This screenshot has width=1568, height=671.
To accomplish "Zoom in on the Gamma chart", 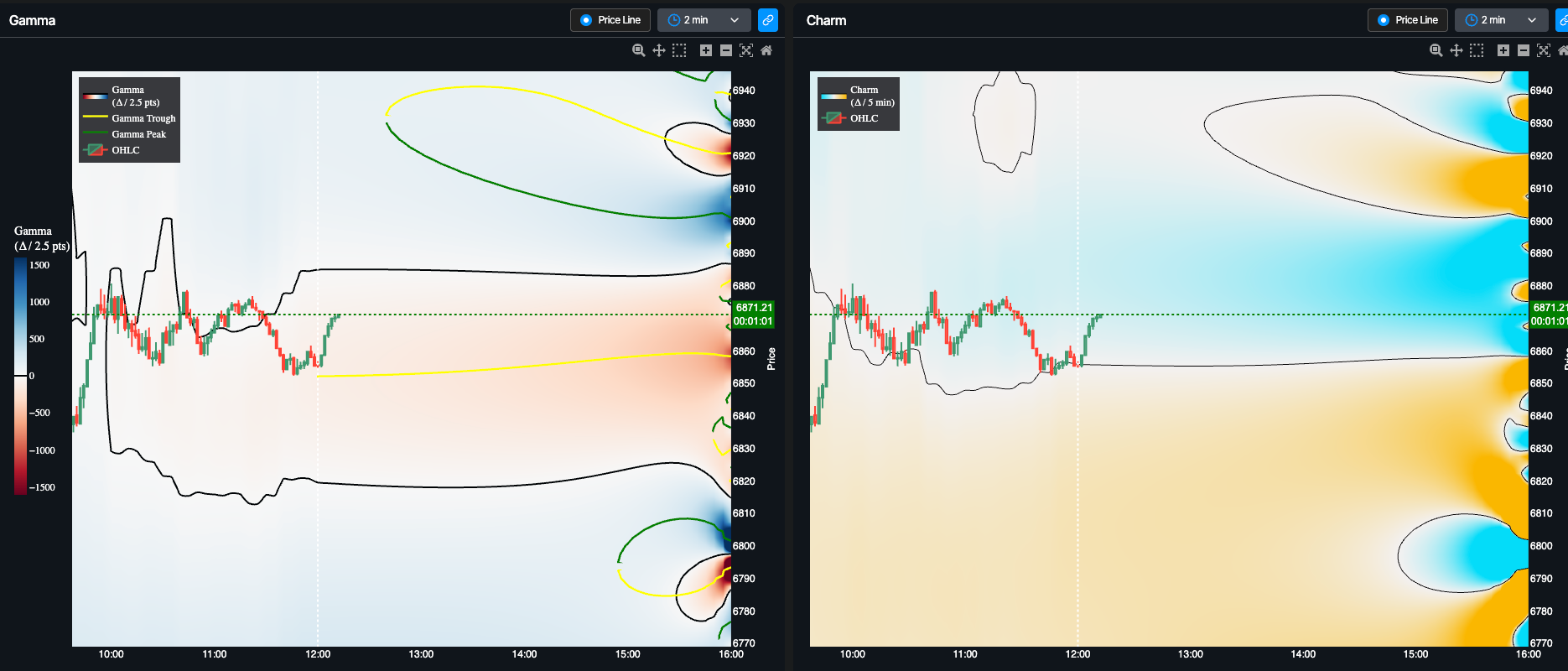I will (706, 50).
